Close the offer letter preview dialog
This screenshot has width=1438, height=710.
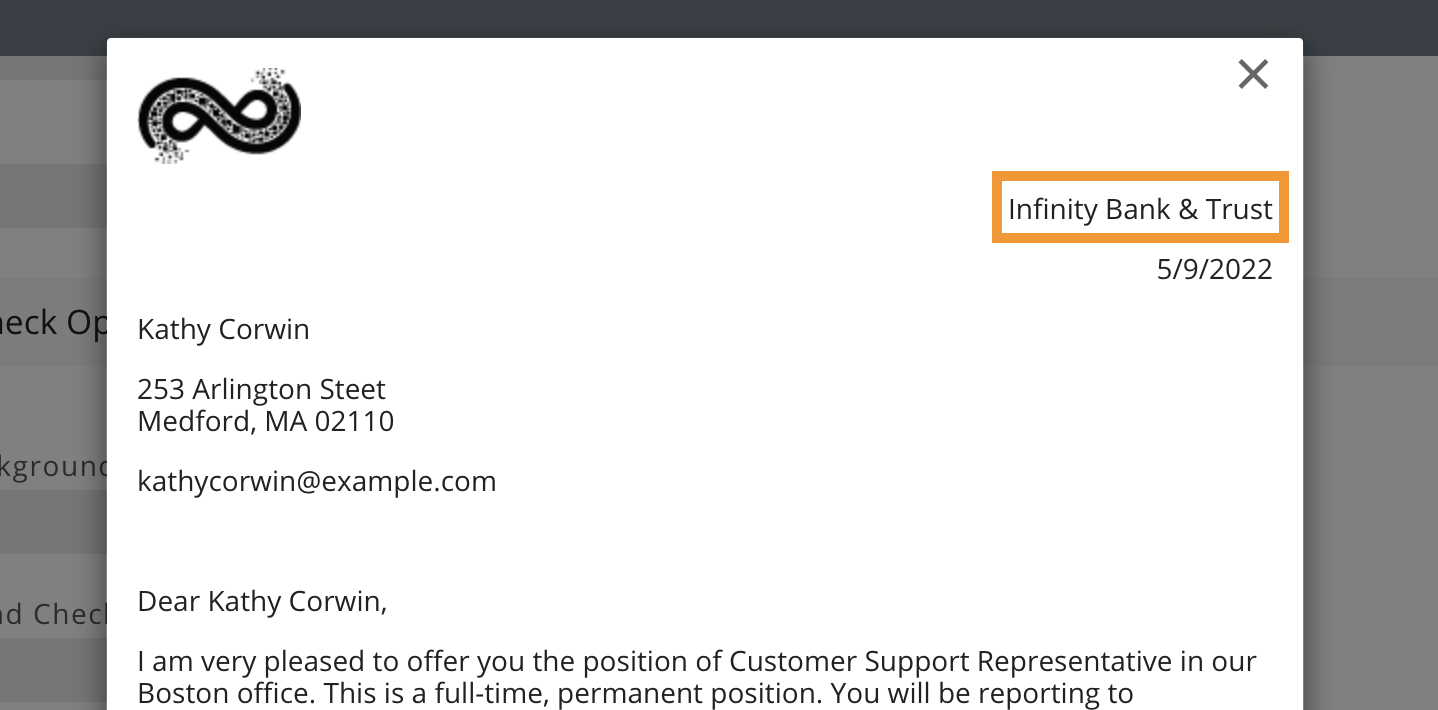click(1253, 74)
